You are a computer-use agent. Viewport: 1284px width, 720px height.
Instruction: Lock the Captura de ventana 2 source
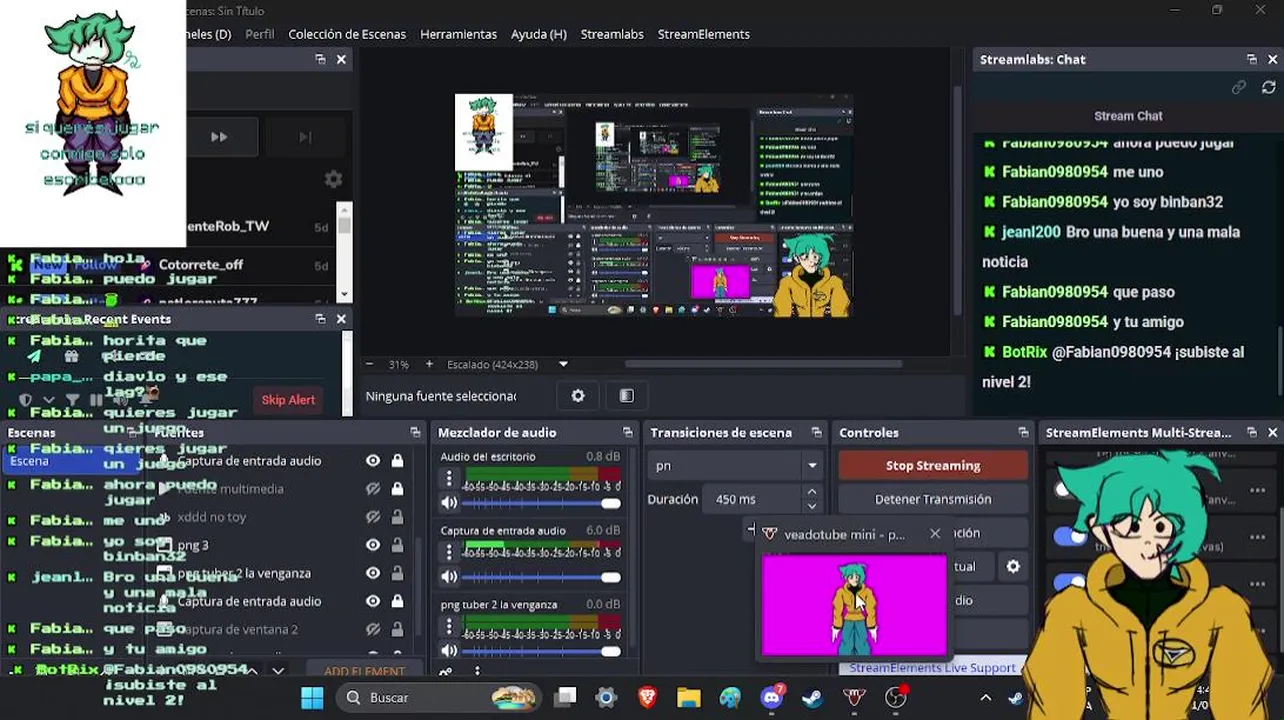pos(397,629)
